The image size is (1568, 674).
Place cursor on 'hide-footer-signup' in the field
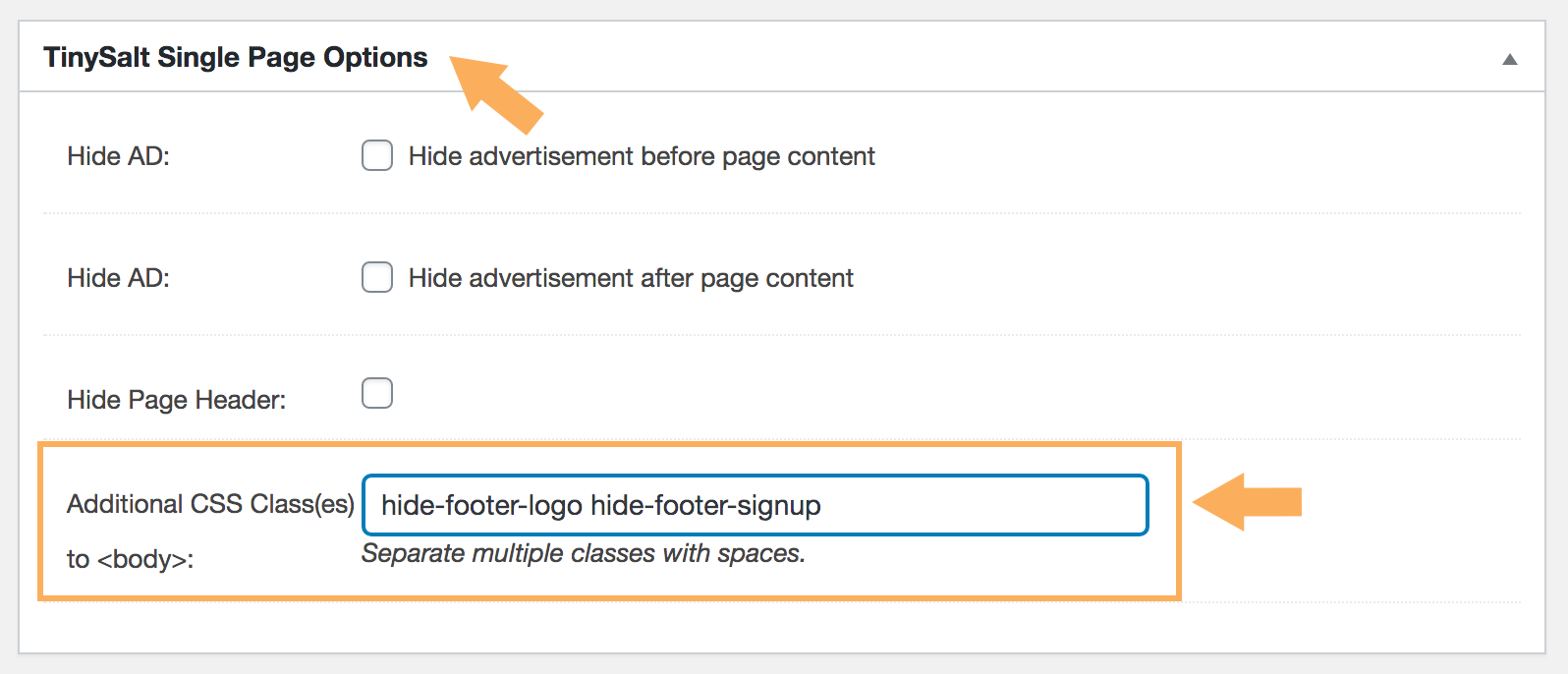point(705,506)
